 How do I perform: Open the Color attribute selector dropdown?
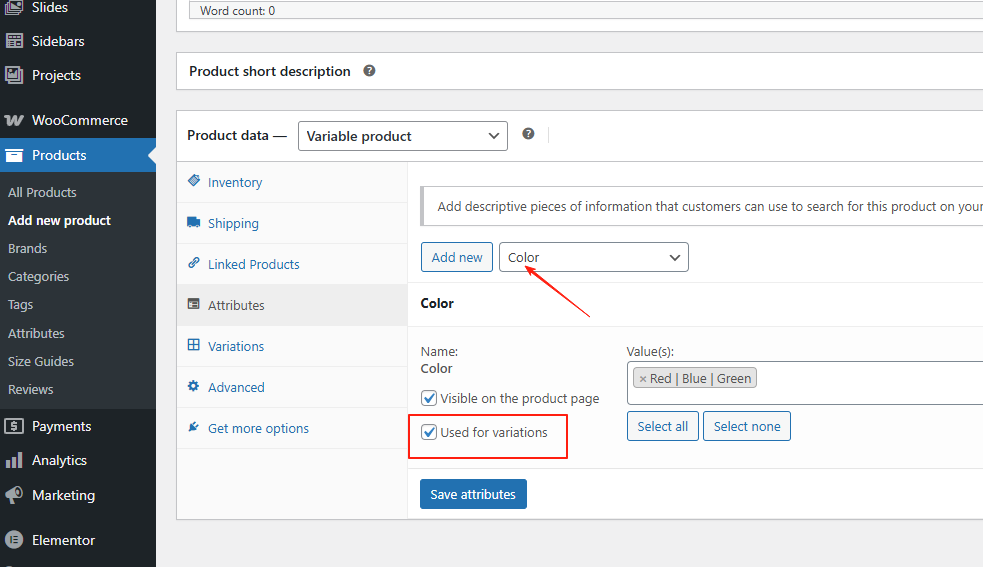[594, 257]
